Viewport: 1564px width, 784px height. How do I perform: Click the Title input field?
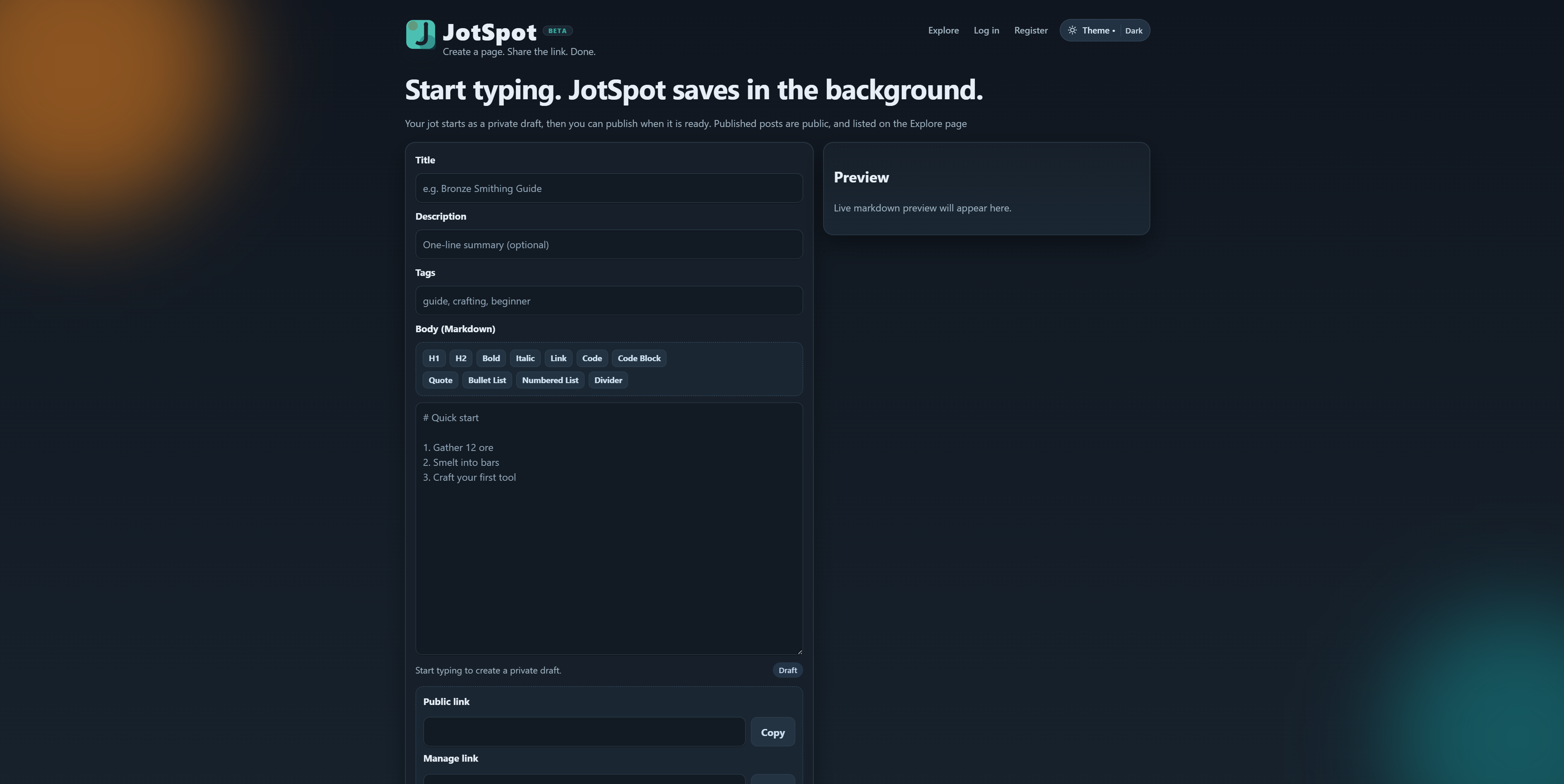pyautogui.click(x=609, y=188)
